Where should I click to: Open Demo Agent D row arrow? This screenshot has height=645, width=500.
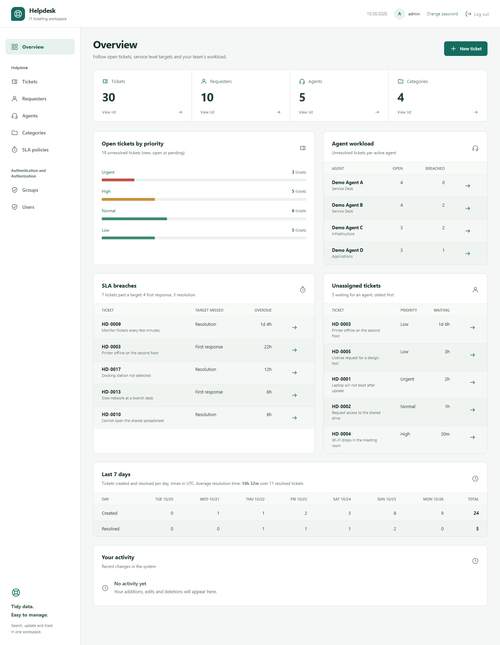468,254
